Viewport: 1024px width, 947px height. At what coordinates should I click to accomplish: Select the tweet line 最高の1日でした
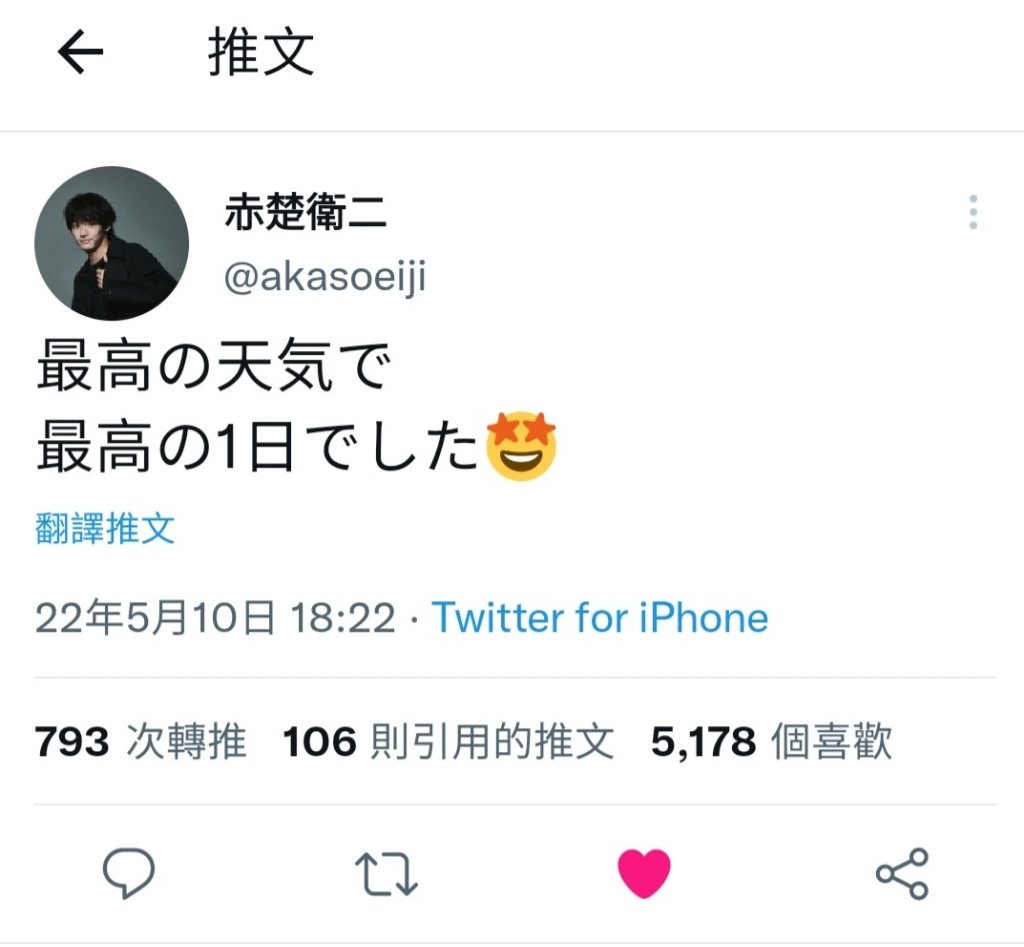258,447
